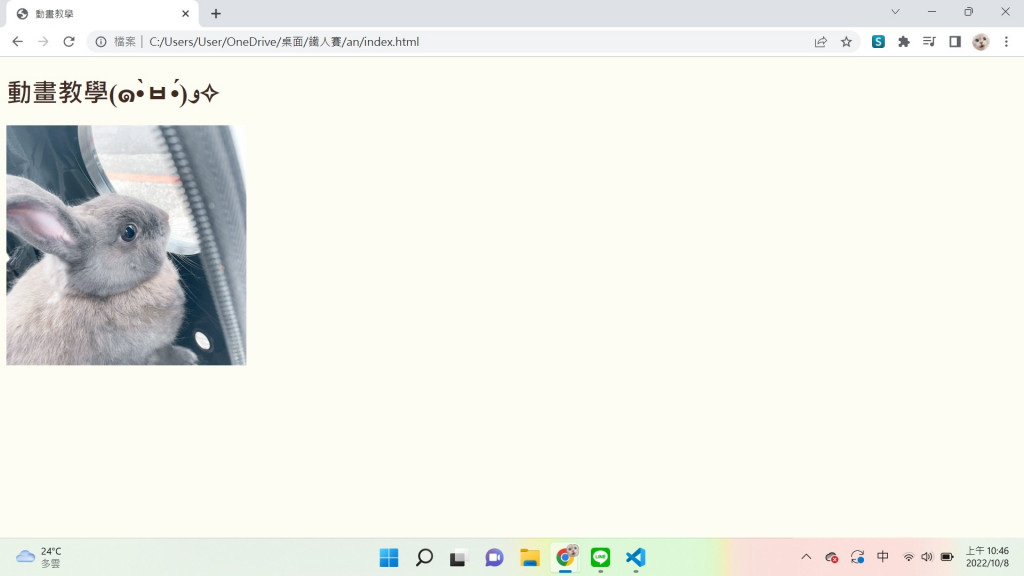Open the volume speaker icon
Viewport: 1024px width, 576px height.
click(x=927, y=557)
